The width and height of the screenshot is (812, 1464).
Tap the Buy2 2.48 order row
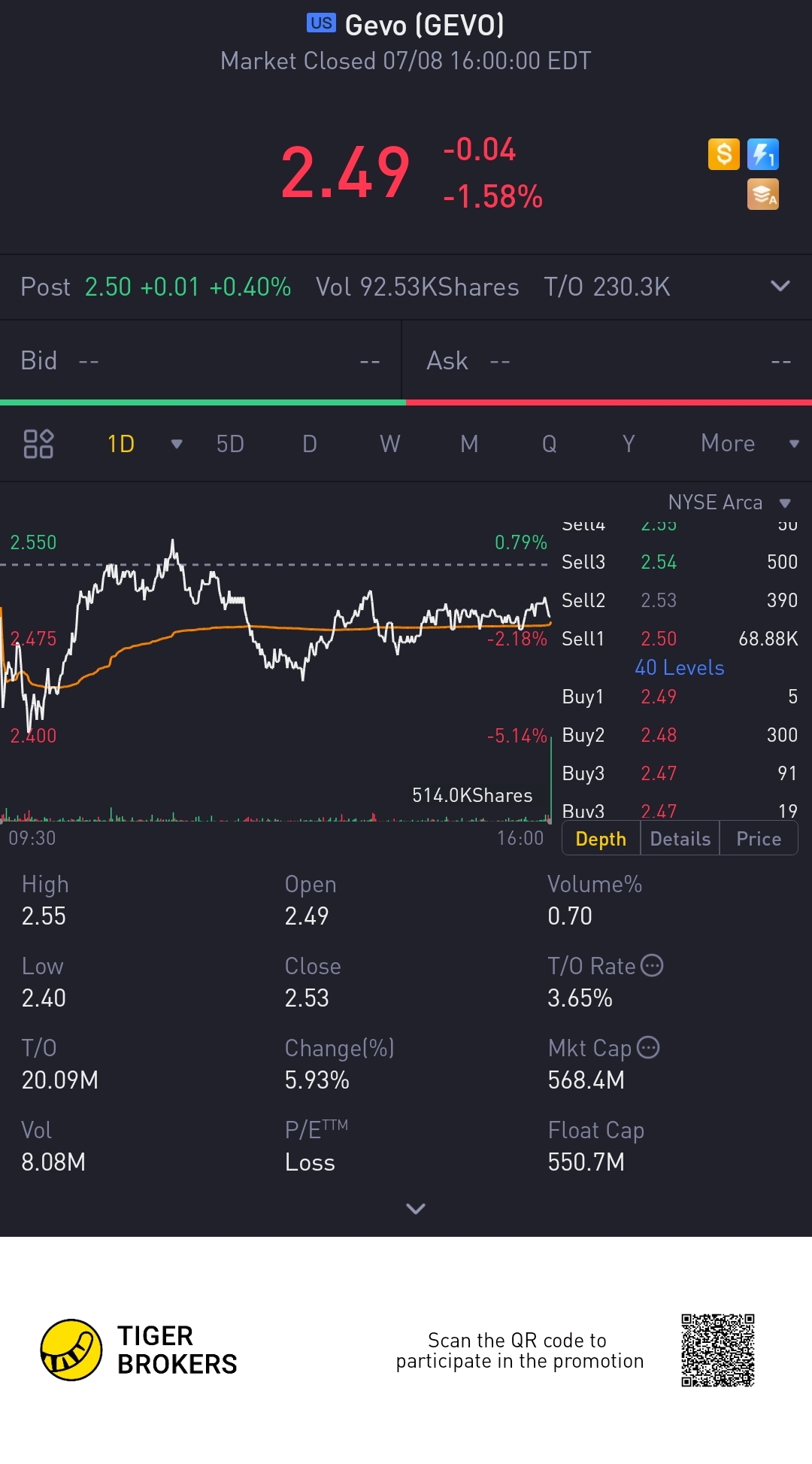pos(680,735)
